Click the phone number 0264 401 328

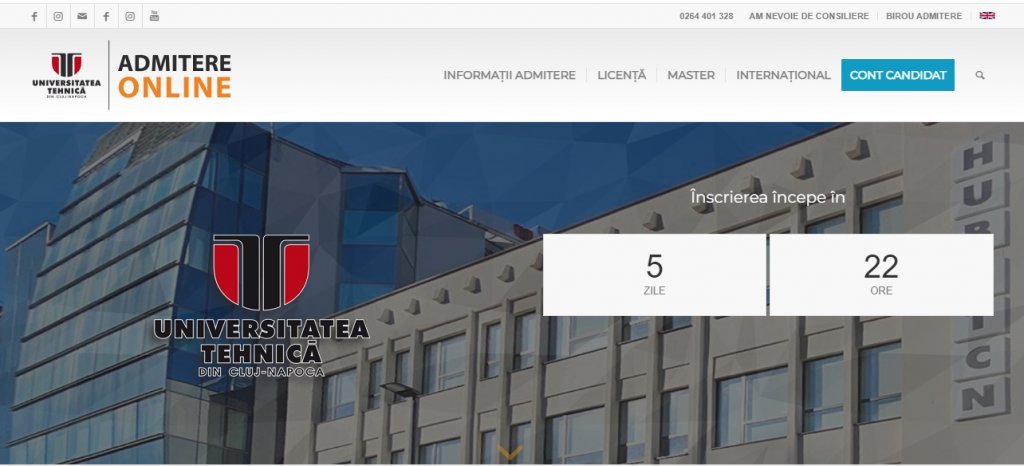[706, 16]
